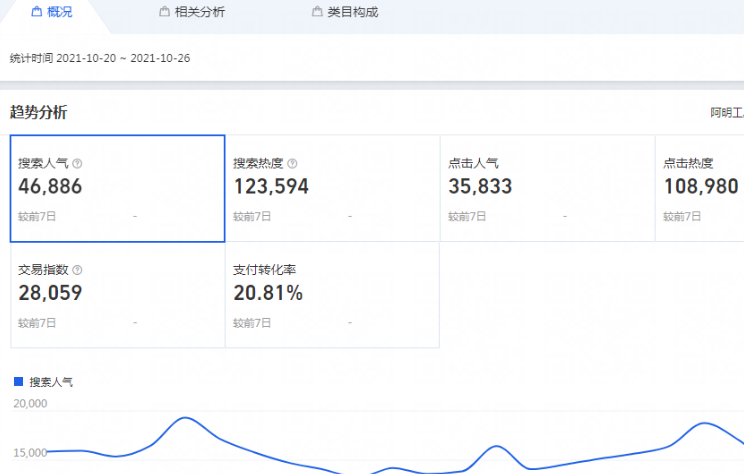Viewport: 744px width, 474px height.
Task: Click the value 108,980
Action: click(701, 186)
